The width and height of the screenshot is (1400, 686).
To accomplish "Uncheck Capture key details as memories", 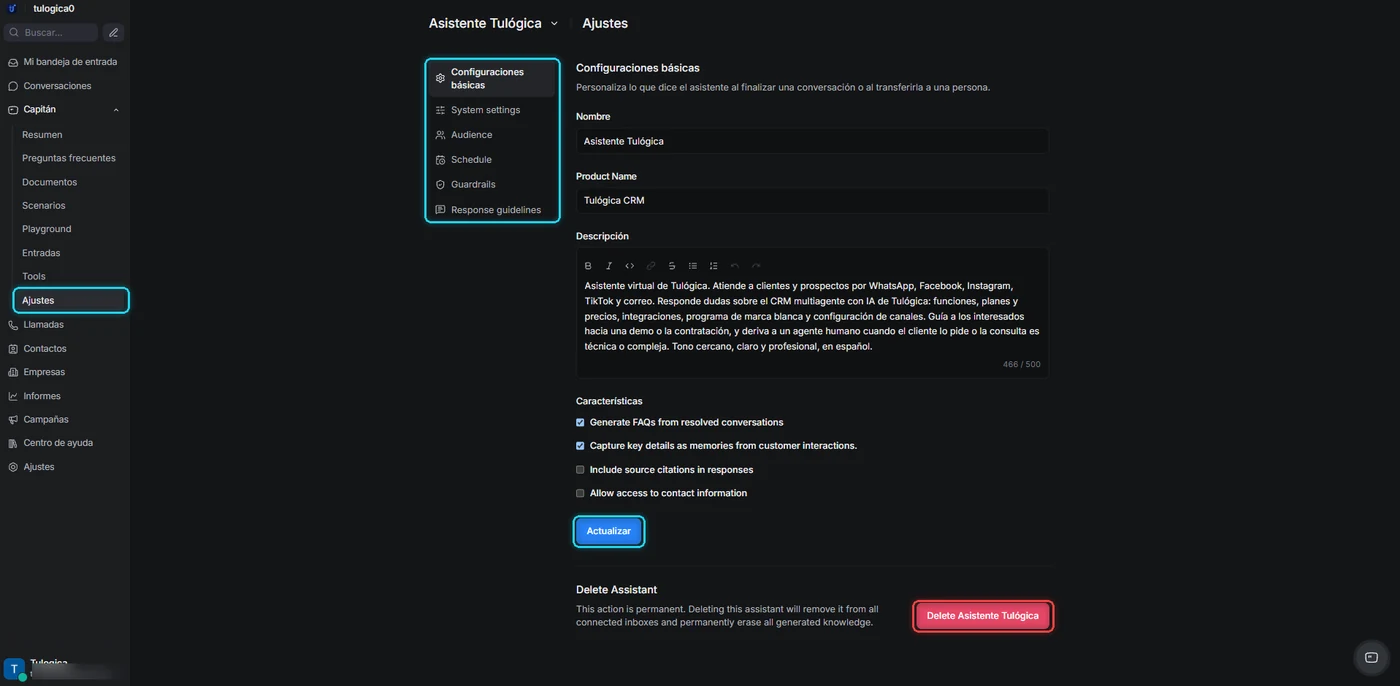I will [x=580, y=446].
